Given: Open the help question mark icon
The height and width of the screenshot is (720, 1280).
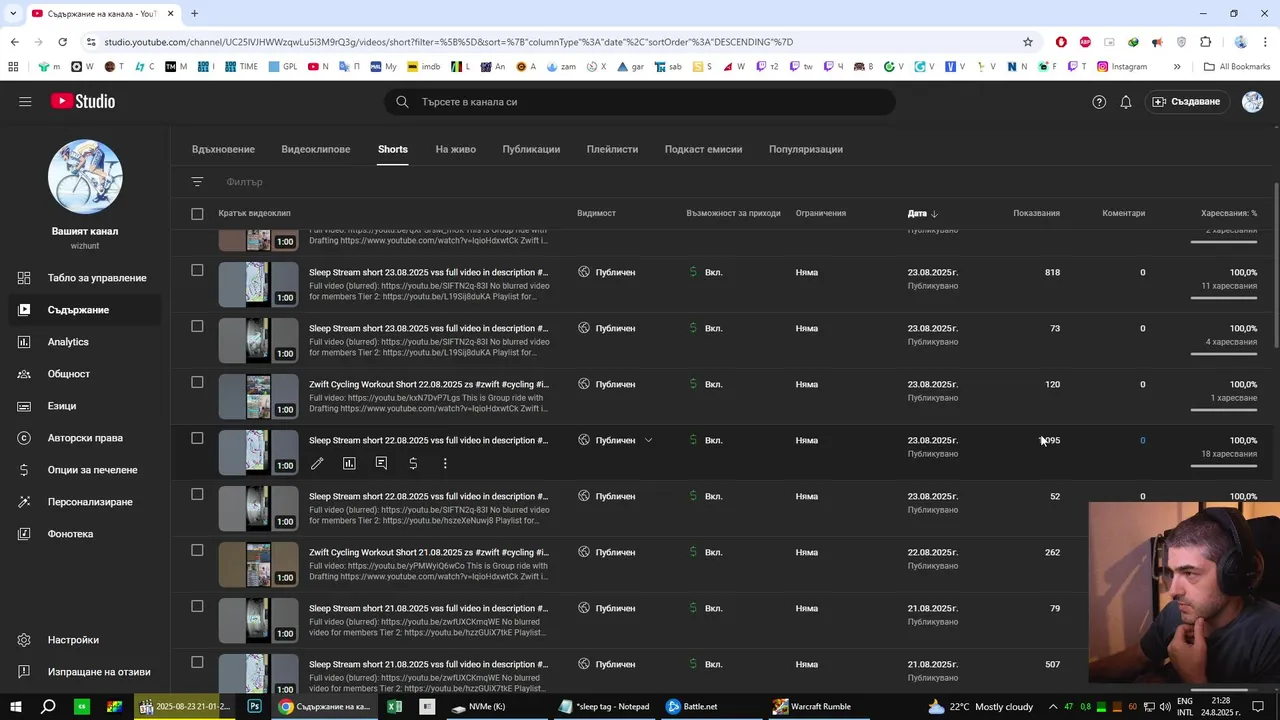Looking at the screenshot, I should click(1099, 102).
